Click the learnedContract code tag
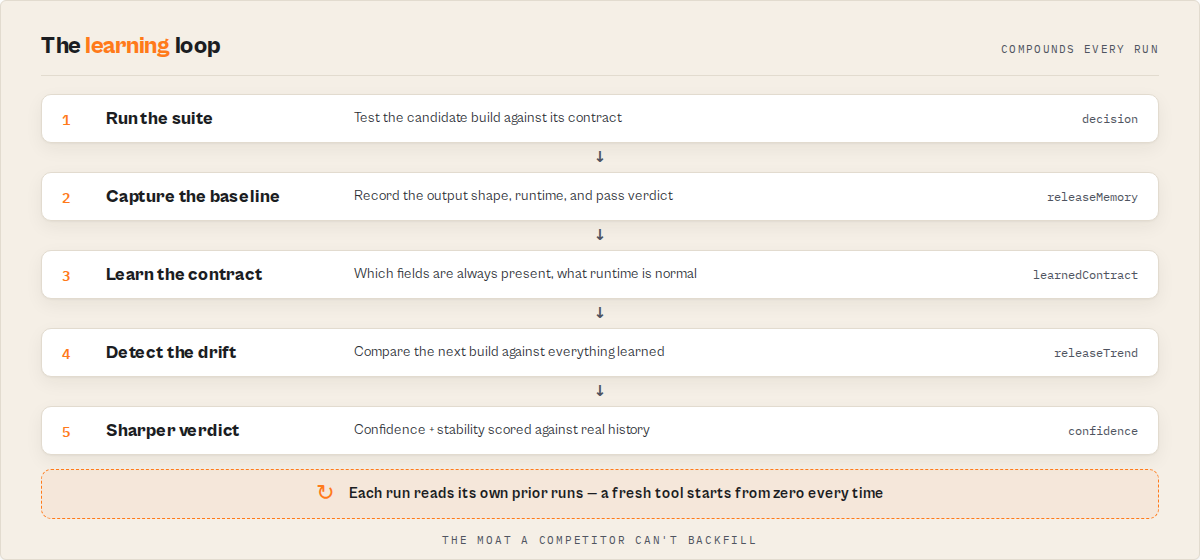The width and height of the screenshot is (1200, 560). click(x=1085, y=275)
